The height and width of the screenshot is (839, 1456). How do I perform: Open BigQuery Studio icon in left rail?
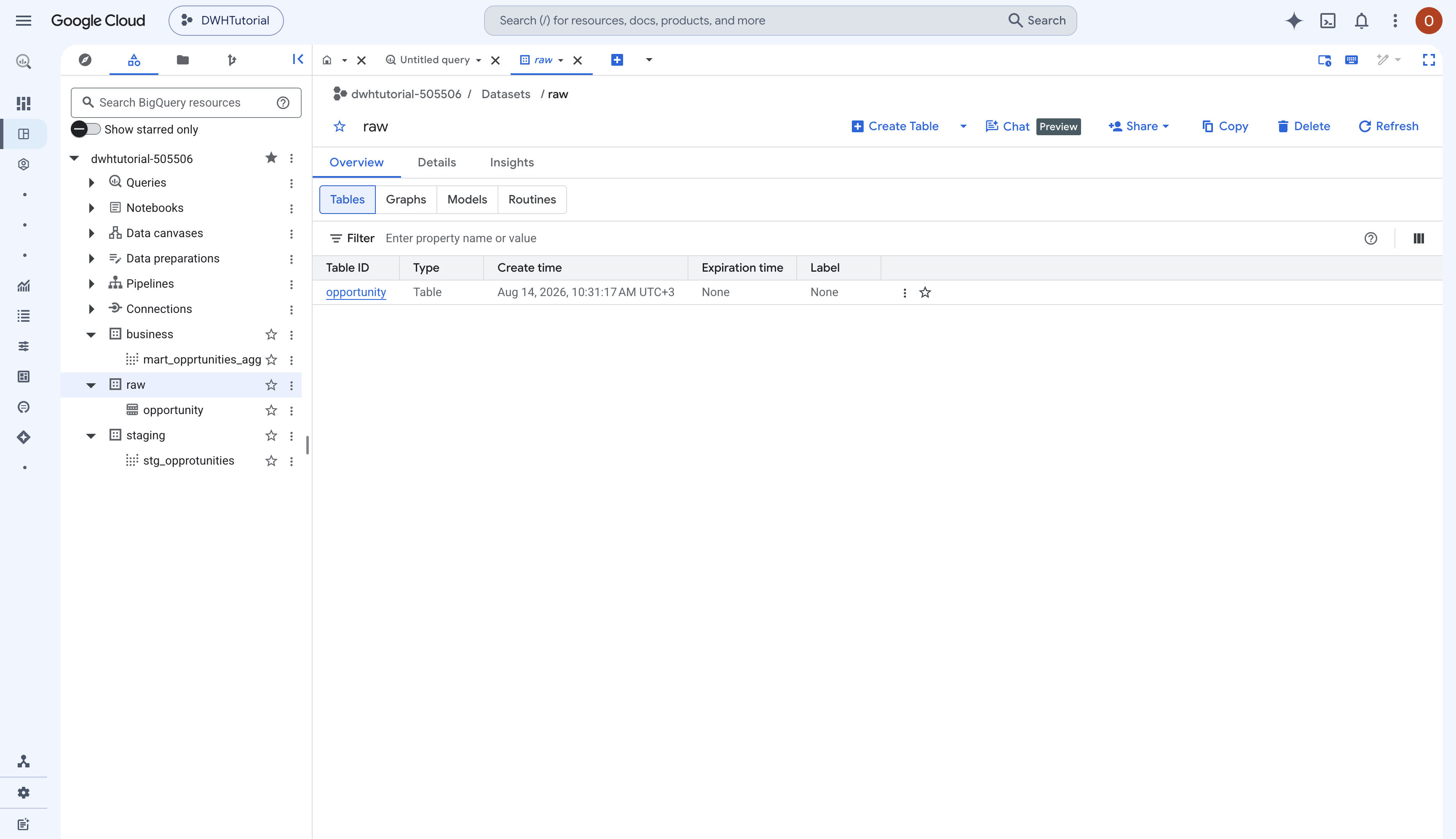click(x=24, y=134)
